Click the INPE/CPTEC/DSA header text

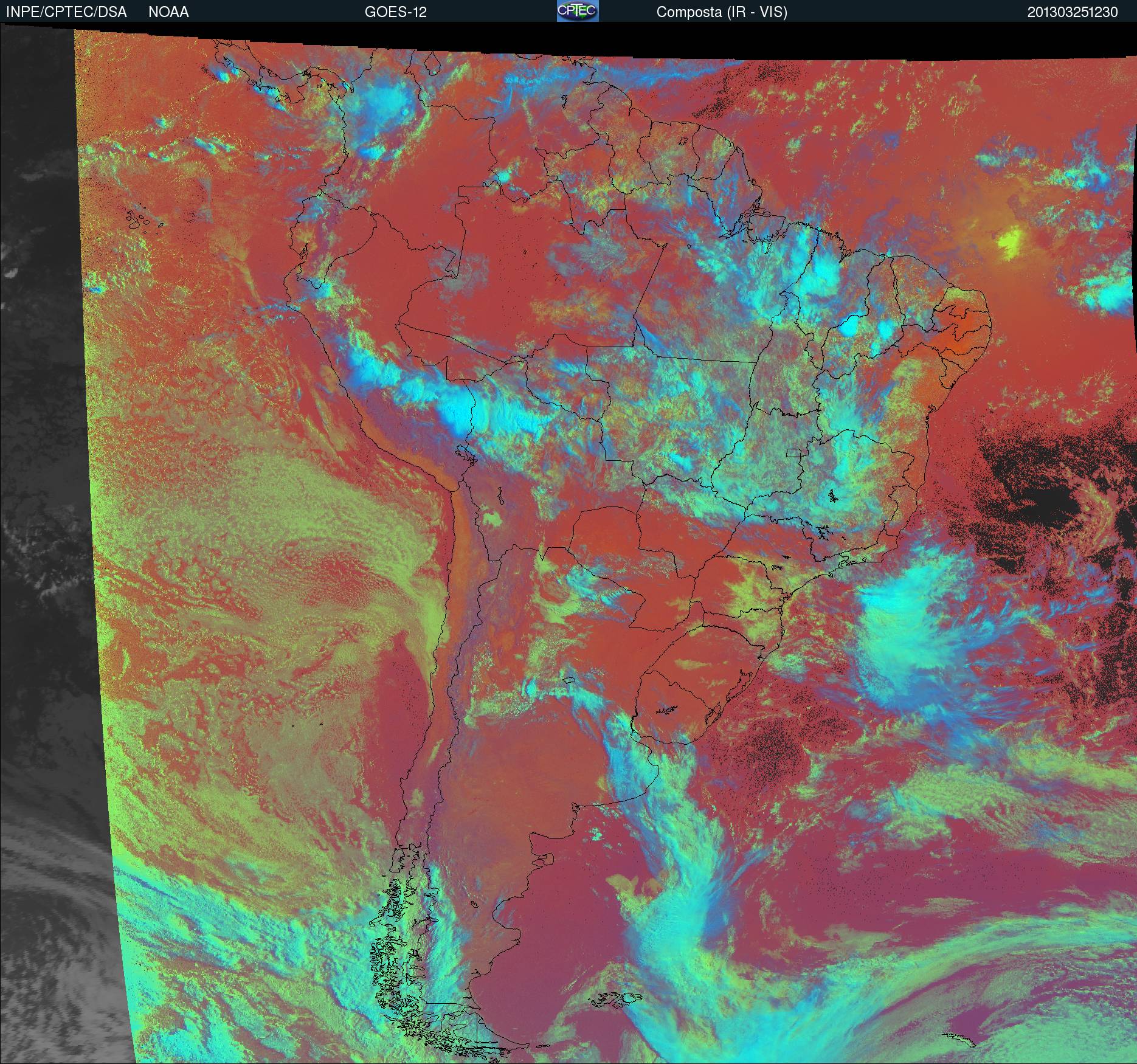coord(66,12)
